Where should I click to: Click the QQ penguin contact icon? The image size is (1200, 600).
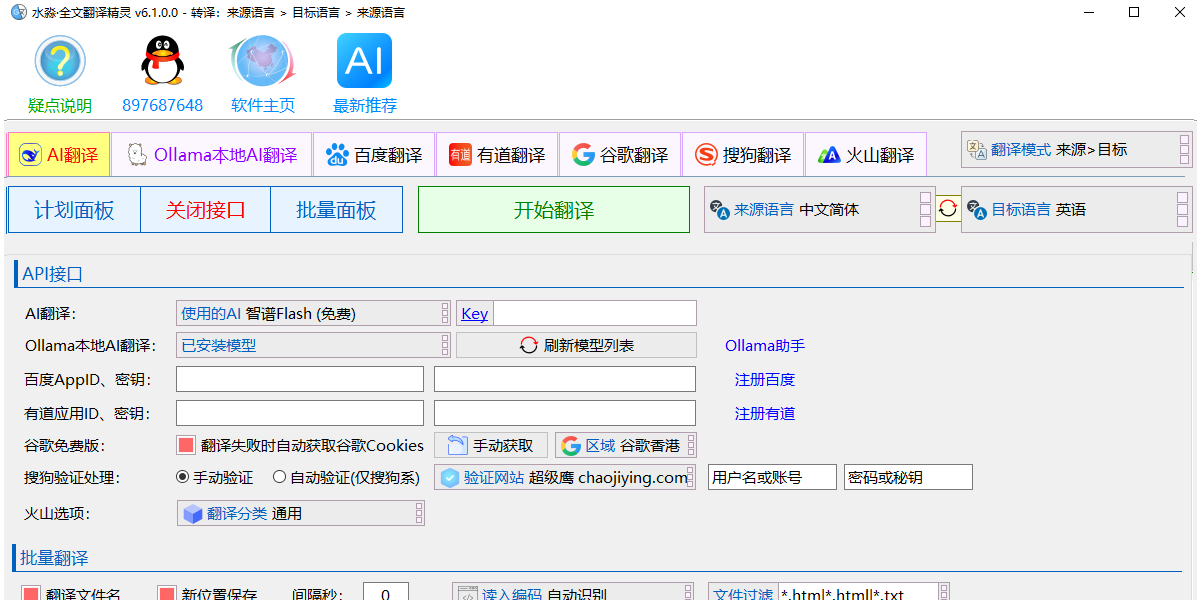[x=162, y=62]
